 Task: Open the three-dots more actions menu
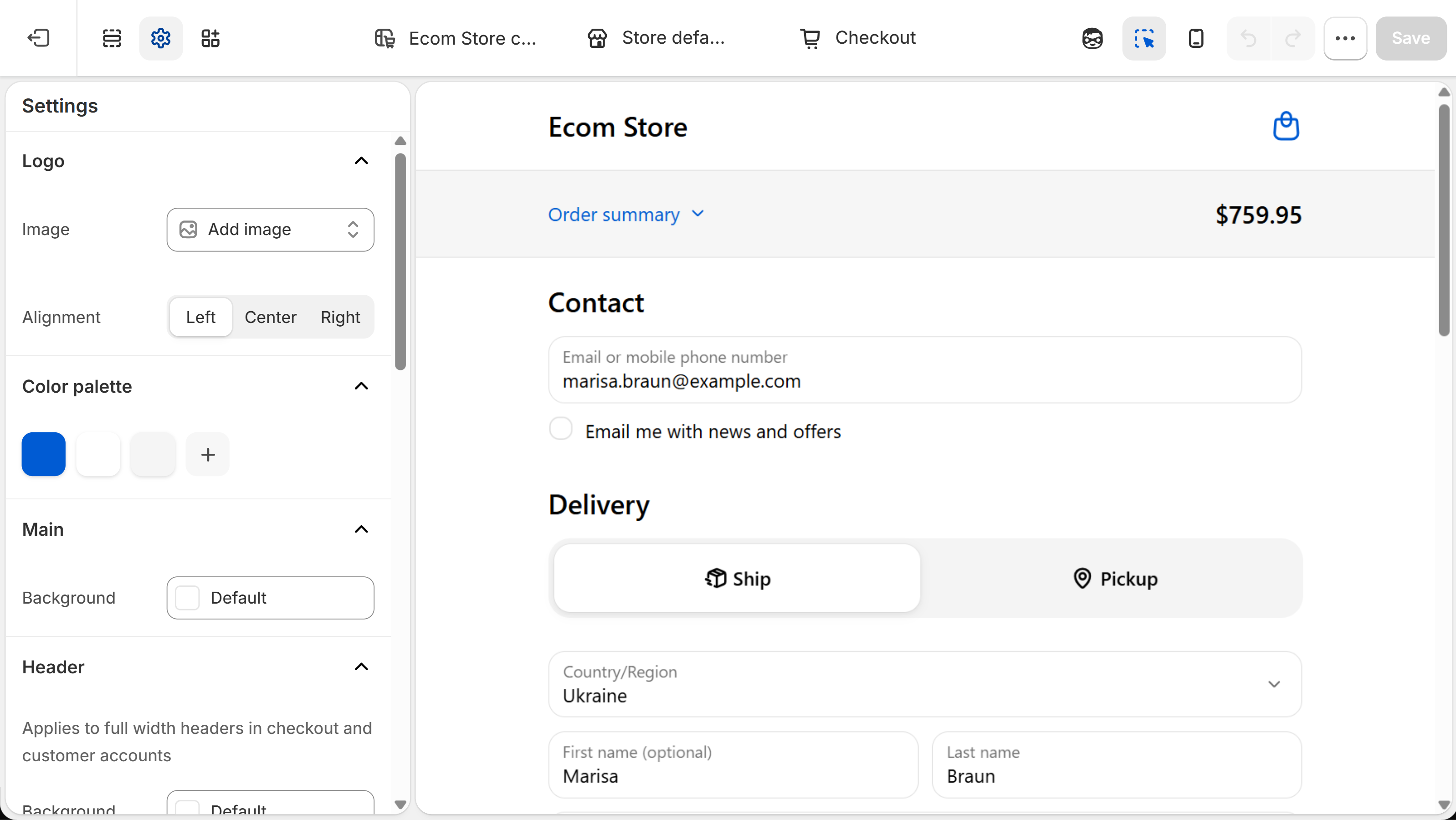(x=1345, y=38)
